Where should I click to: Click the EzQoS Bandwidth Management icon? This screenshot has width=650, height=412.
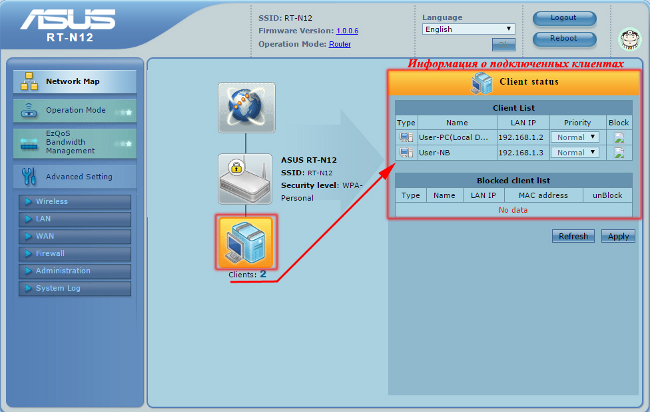[29, 143]
